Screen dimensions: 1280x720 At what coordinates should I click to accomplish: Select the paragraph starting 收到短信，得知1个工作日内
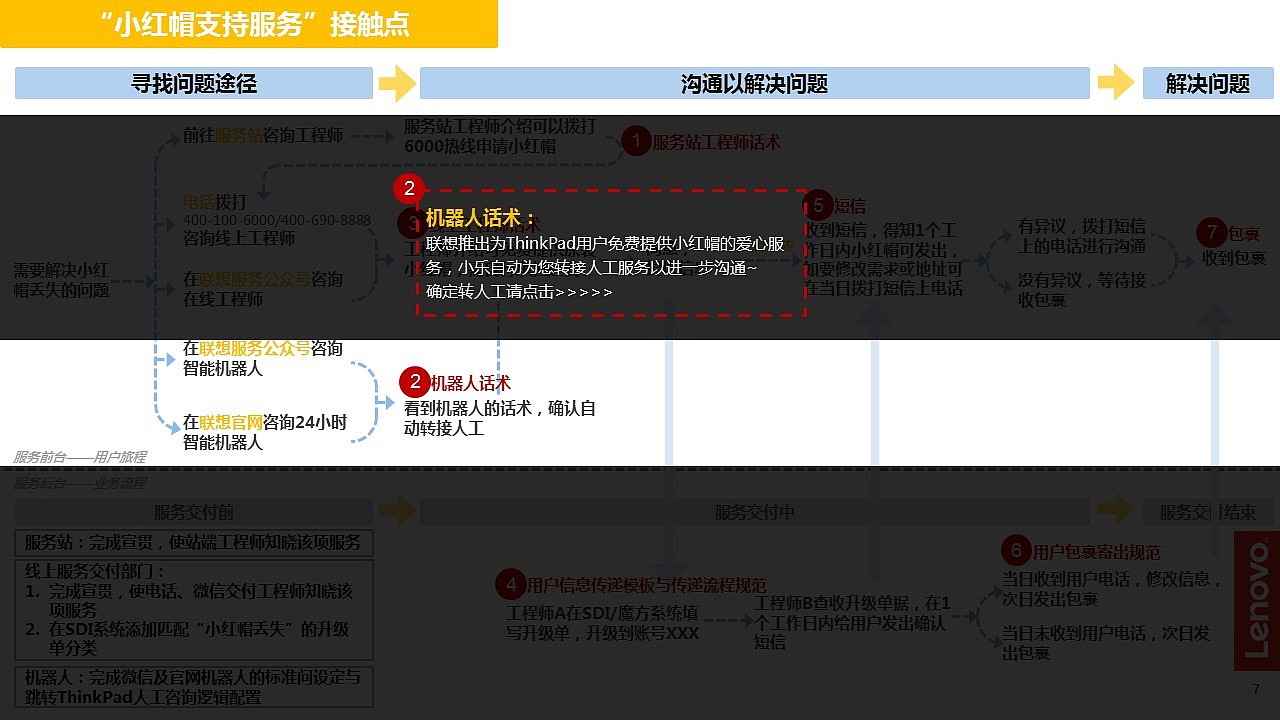coord(884,259)
